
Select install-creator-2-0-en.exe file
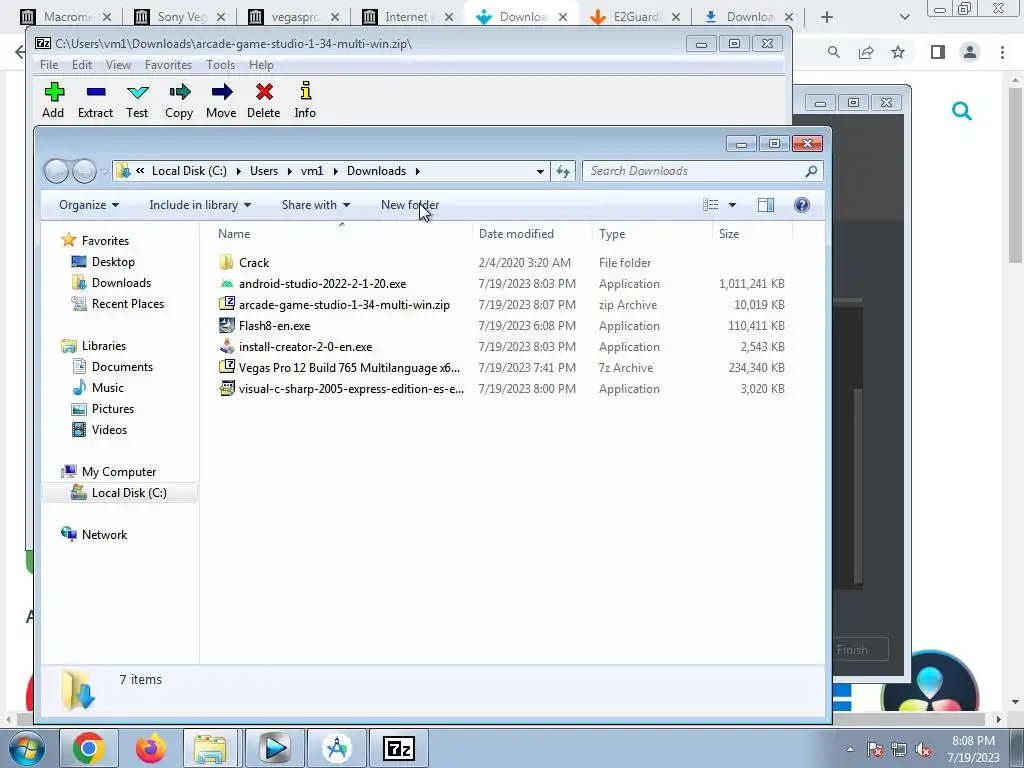point(305,346)
